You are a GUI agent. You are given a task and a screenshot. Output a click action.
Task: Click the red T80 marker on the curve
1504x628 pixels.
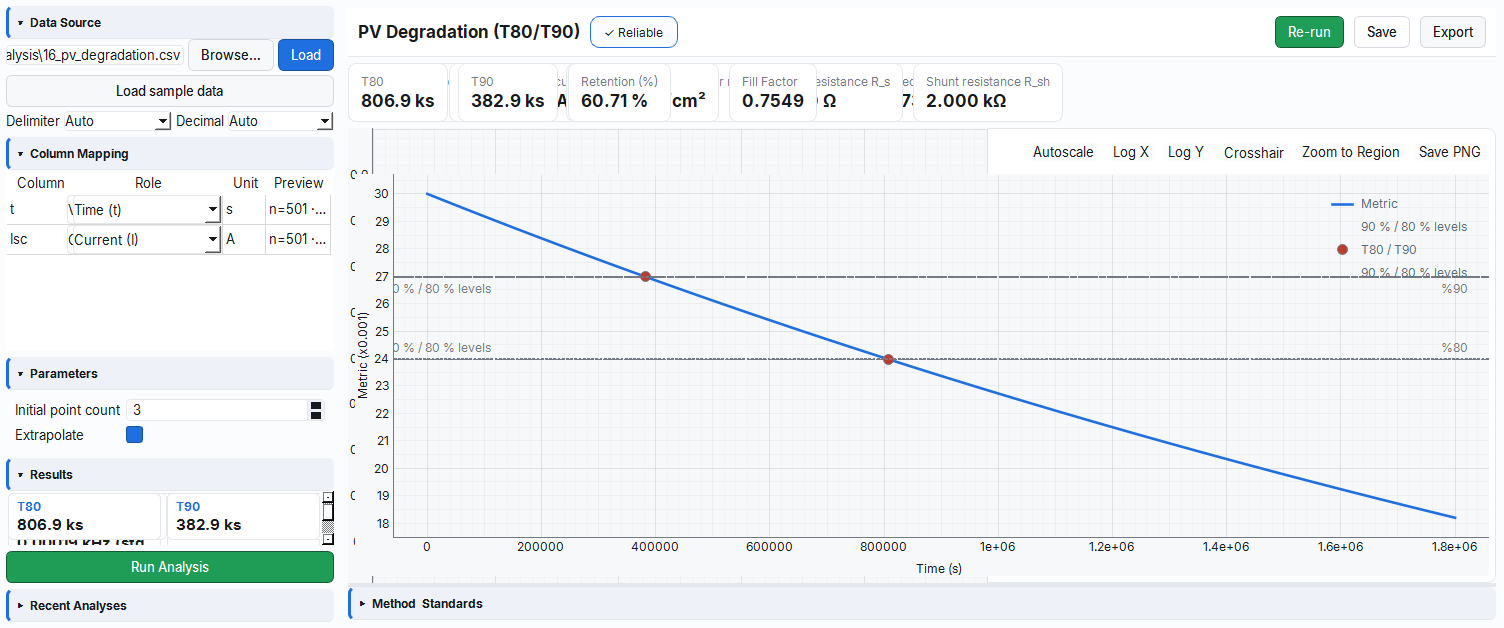click(888, 359)
